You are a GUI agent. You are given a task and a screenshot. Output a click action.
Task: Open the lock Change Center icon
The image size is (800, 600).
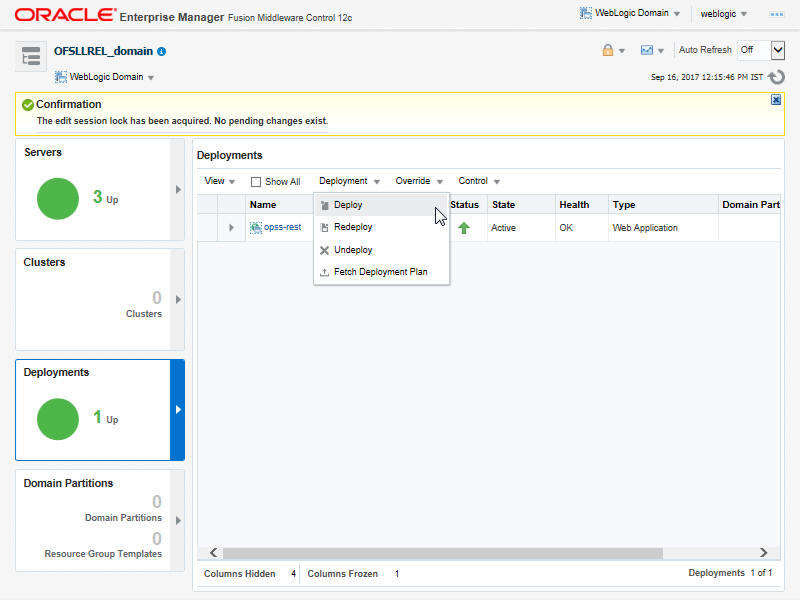607,50
